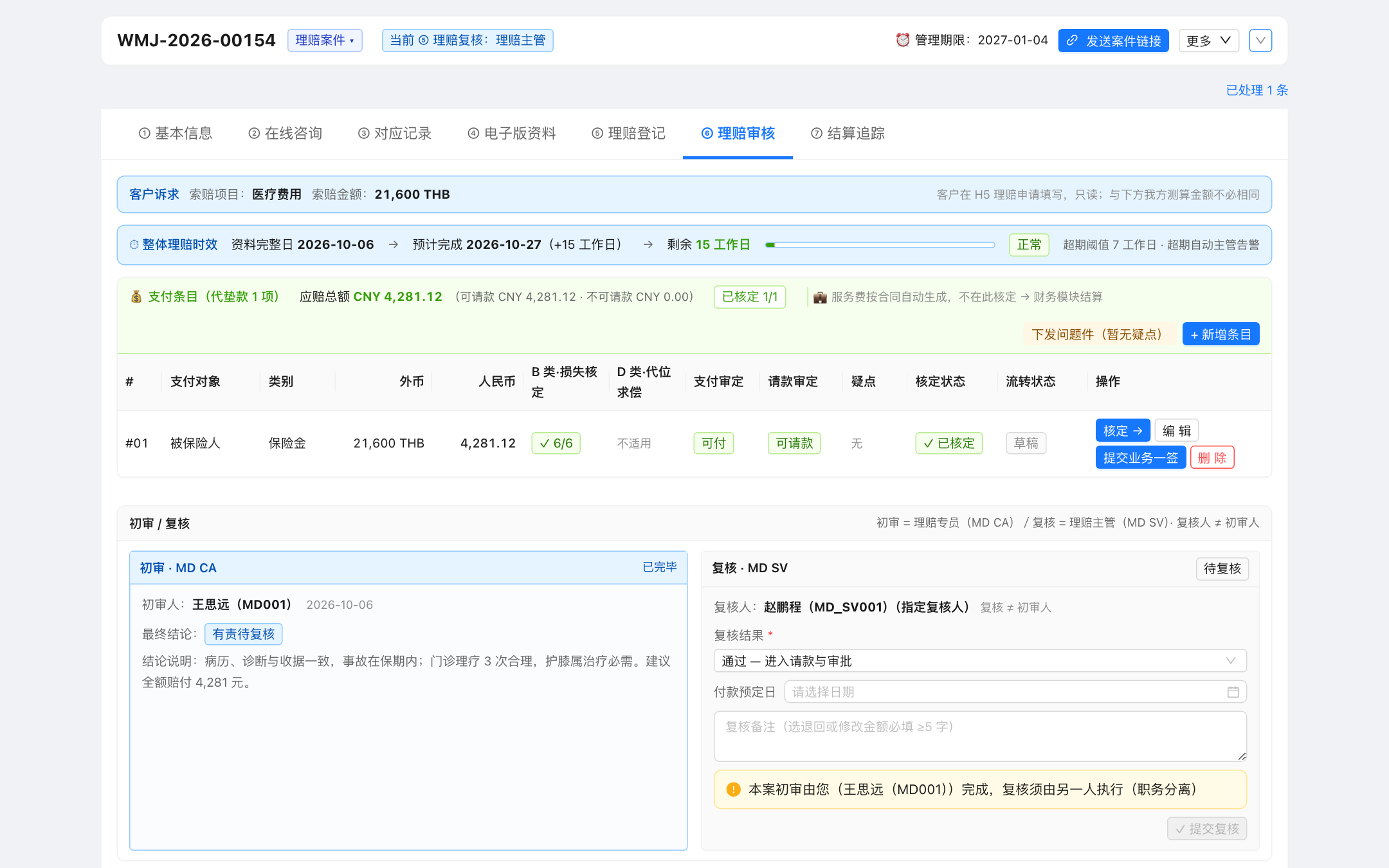
Task: Click the red 删除 button
Action: 1212,458
